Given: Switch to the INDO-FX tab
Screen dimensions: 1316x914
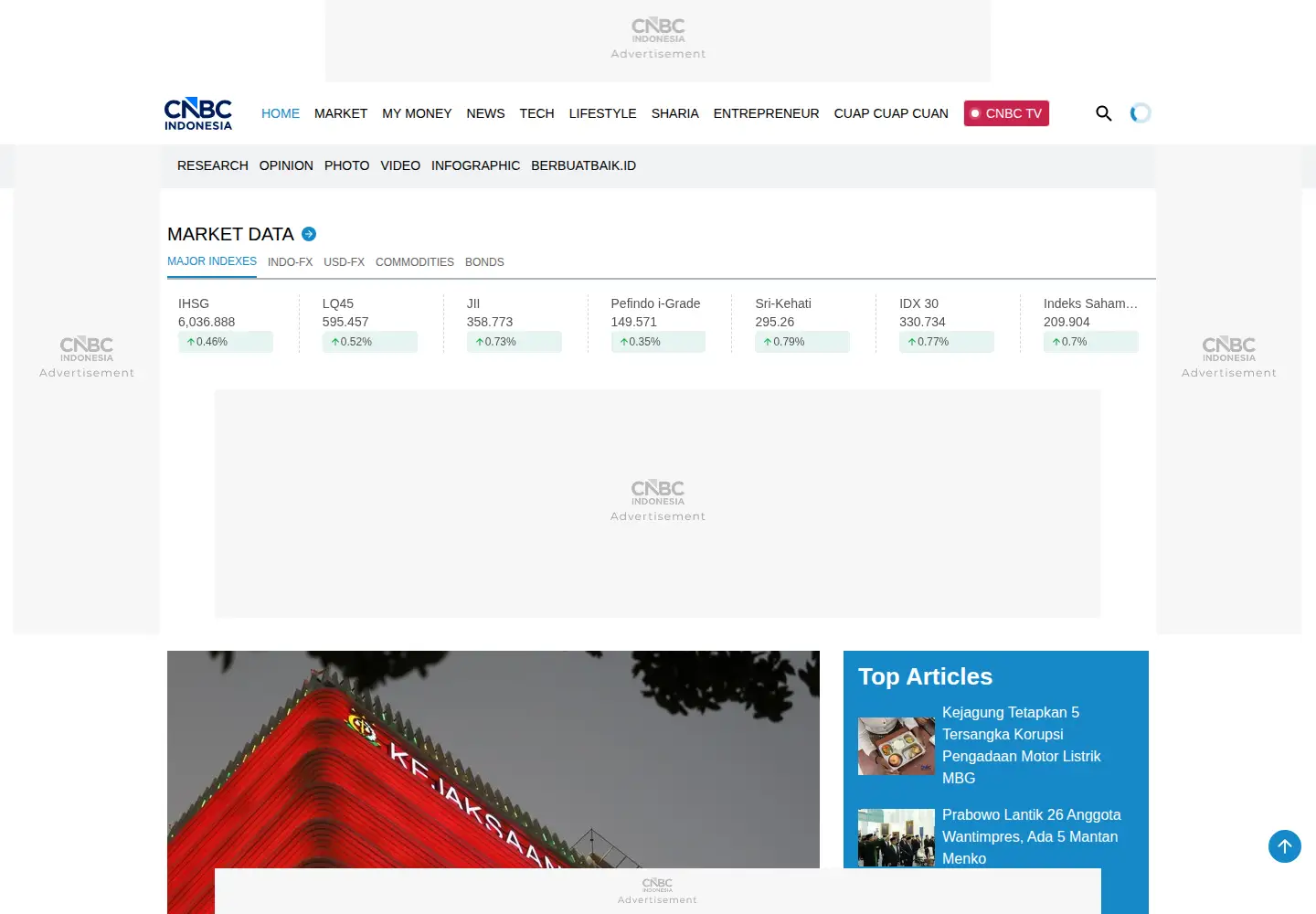Looking at the screenshot, I should (x=290, y=262).
